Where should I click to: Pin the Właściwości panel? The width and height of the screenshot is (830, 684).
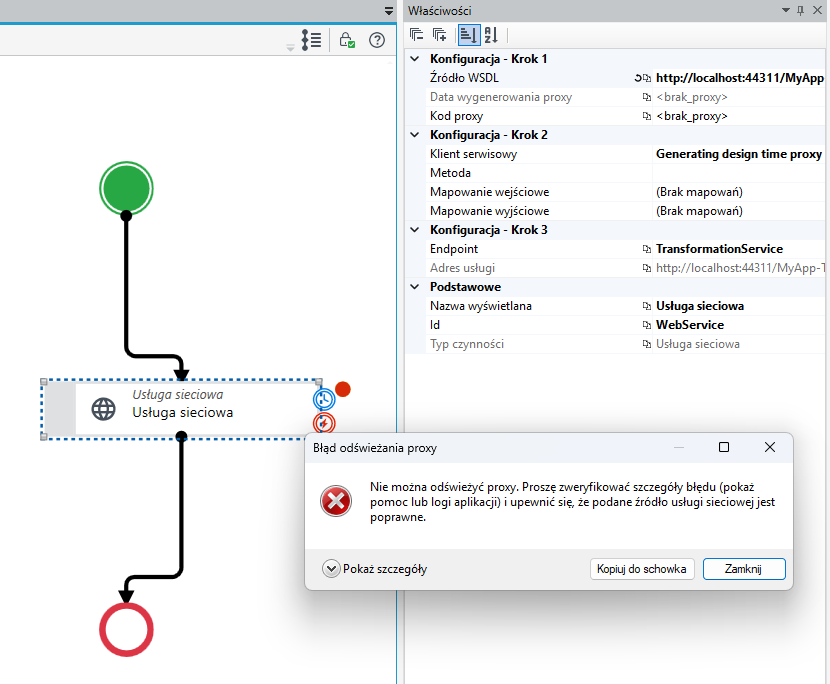pyautogui.click(x=800, y=11)
